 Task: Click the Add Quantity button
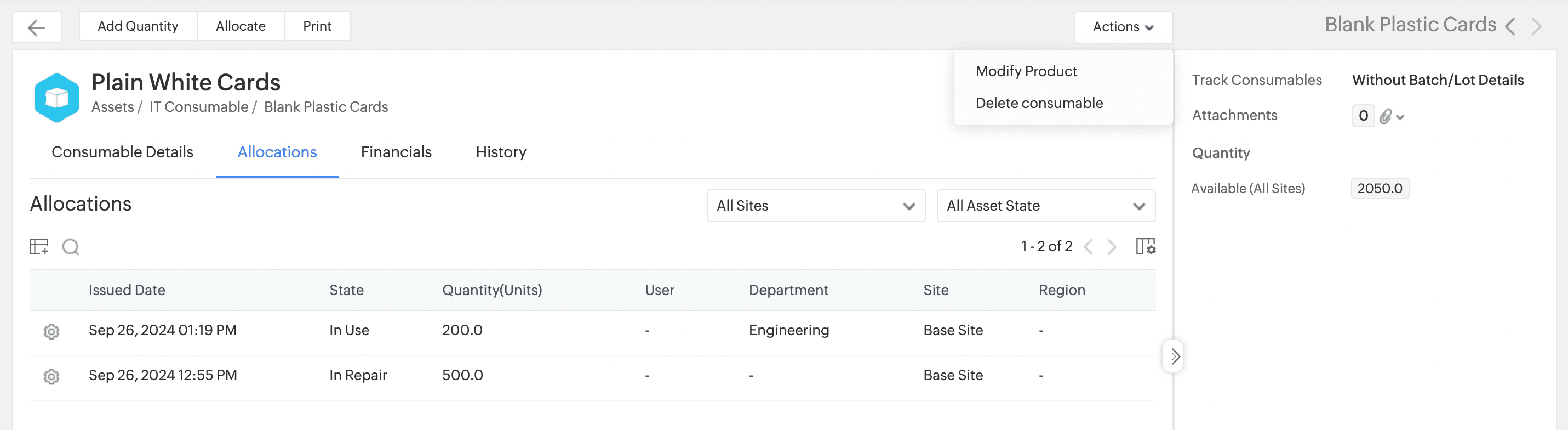(x=138, y=26)
